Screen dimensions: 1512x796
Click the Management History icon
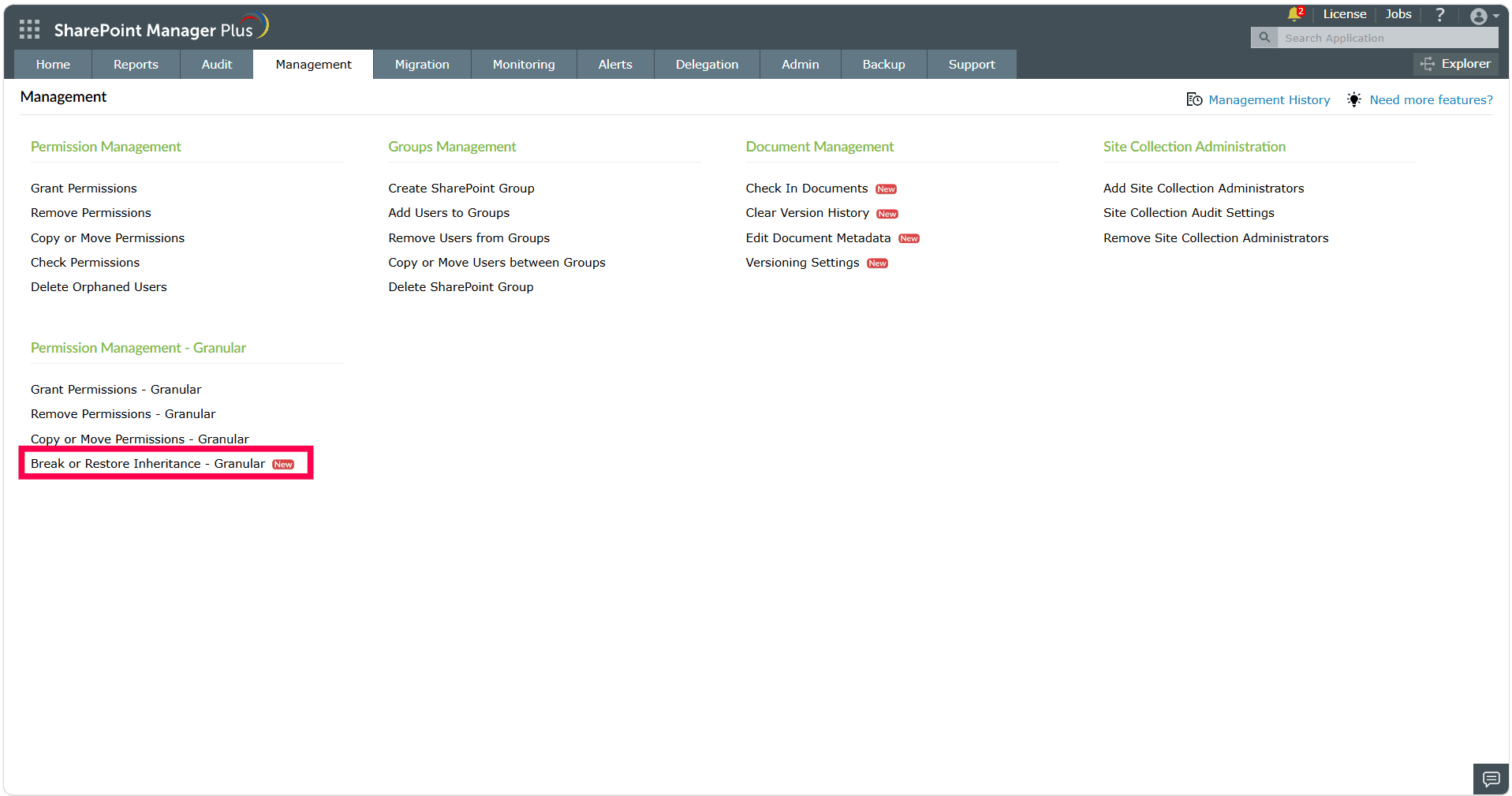point(1194,99)
